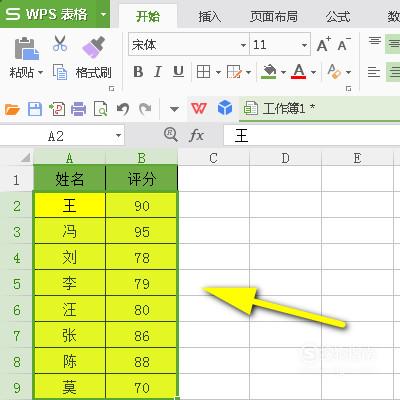
Task: Click the align left icon
Action: pos(374,72)
